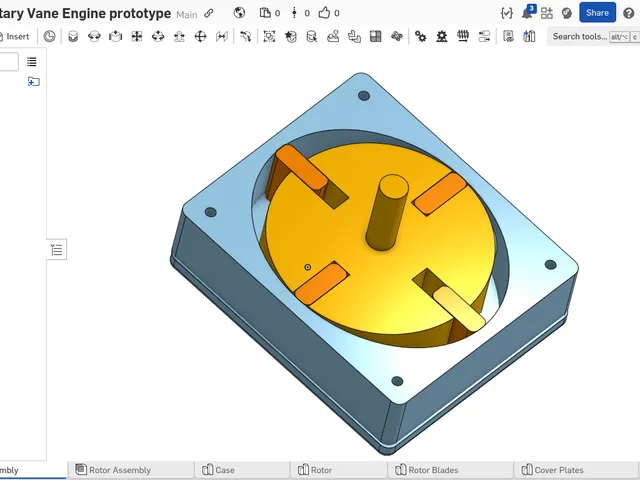Click the icon right of cylinder-with-cursor tool
Screen dimensions: 640x480
[x=333, y=36]
